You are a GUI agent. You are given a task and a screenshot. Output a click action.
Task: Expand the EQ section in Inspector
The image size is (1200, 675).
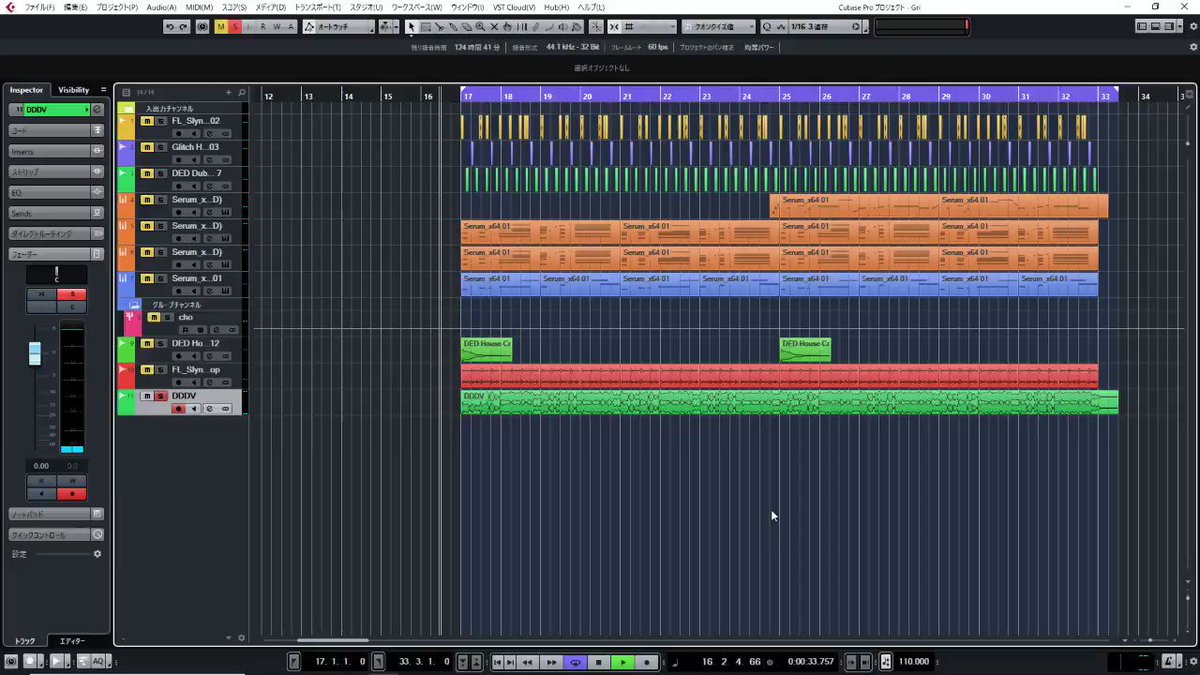tap(56, 192)
